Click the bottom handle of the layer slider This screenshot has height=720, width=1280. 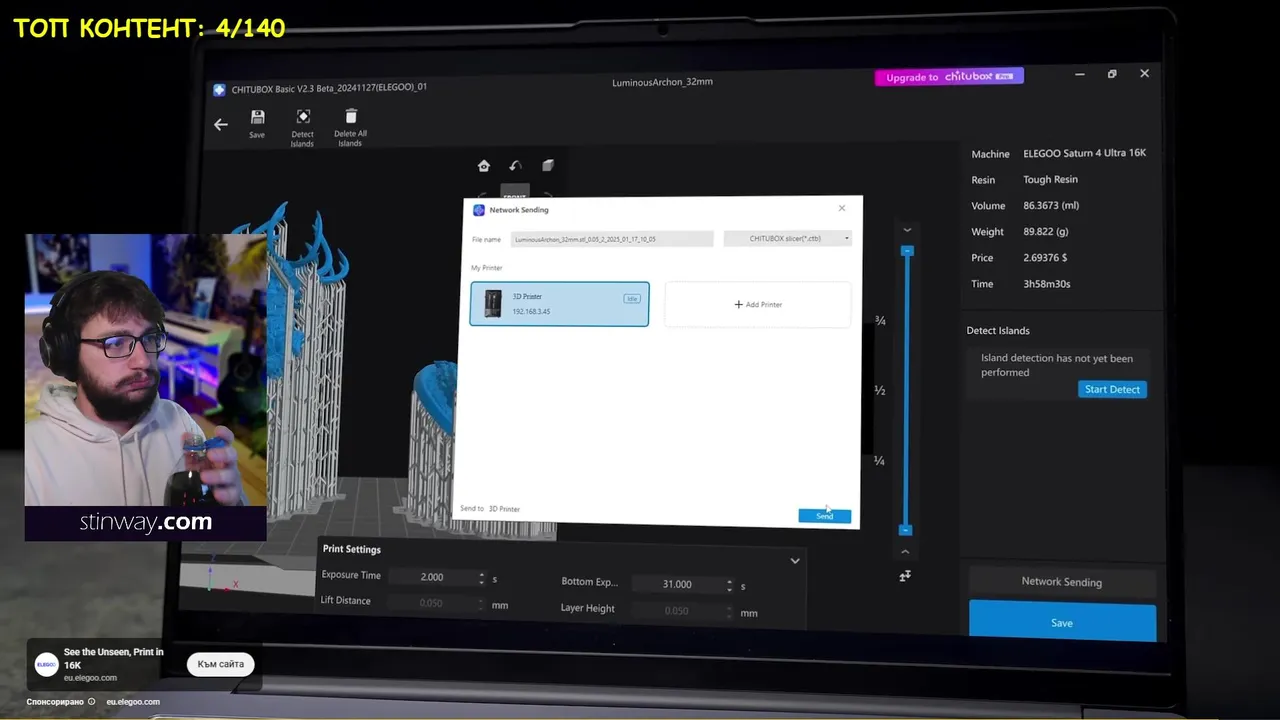click(906, 530)
